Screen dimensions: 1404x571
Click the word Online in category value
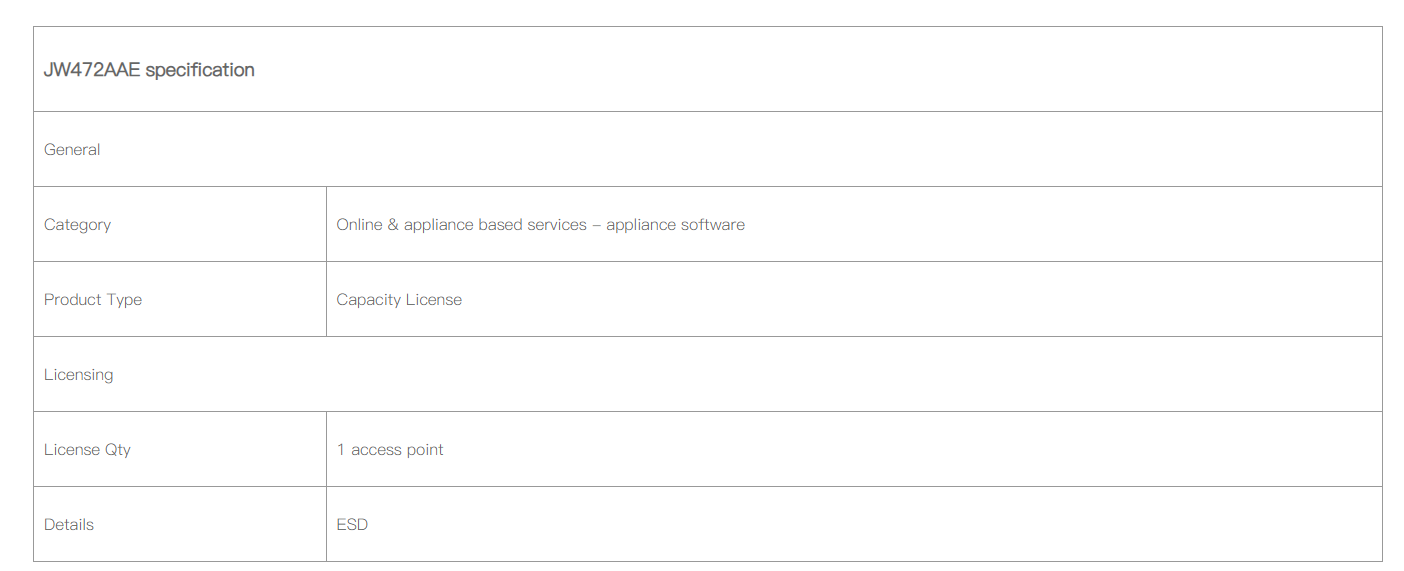click(x=360, y=225)
